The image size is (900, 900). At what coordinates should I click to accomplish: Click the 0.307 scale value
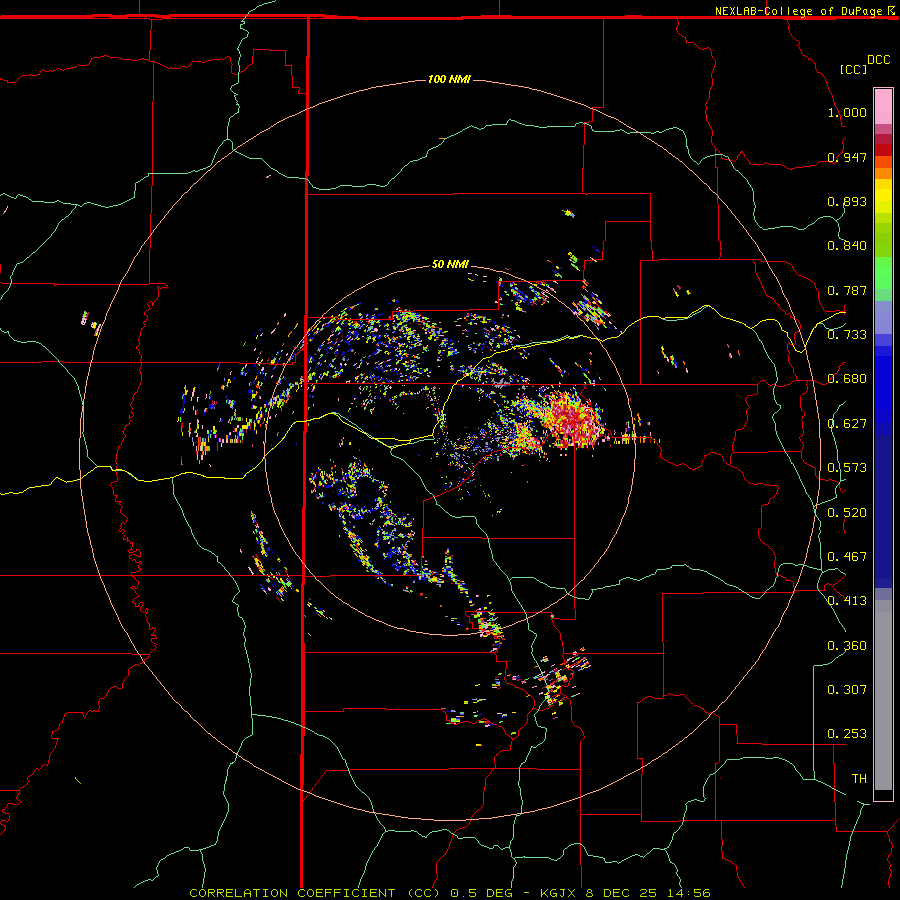[x=847, y=690]
